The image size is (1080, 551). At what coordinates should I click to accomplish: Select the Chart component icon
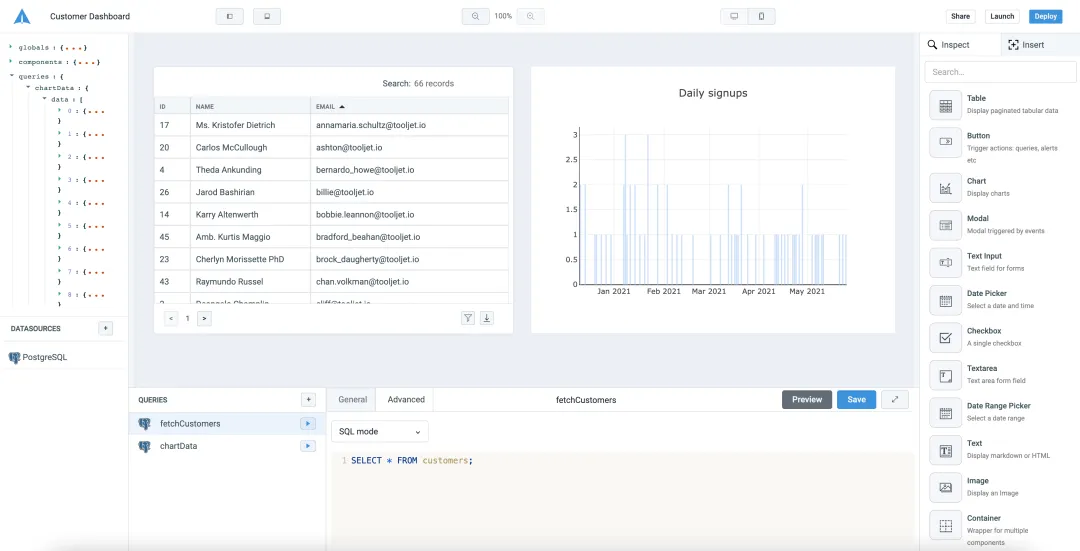(x=946, y=187)
